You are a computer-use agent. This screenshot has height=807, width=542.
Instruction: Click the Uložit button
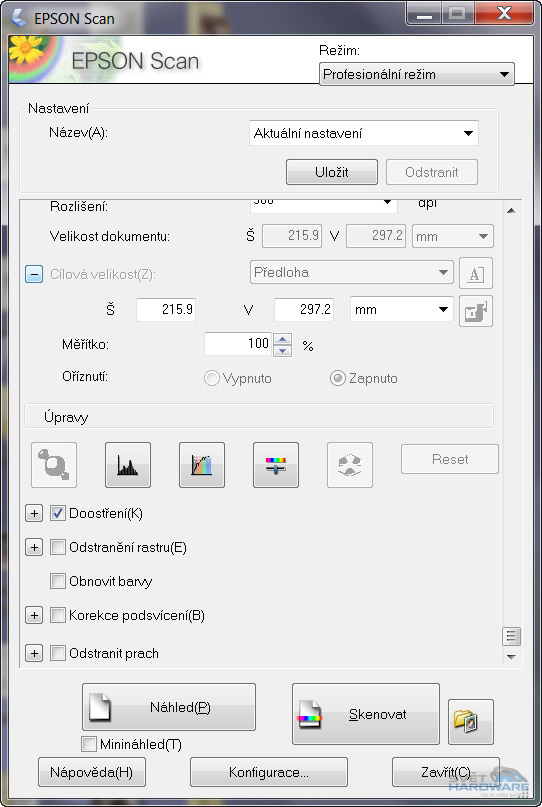point(331,172)
